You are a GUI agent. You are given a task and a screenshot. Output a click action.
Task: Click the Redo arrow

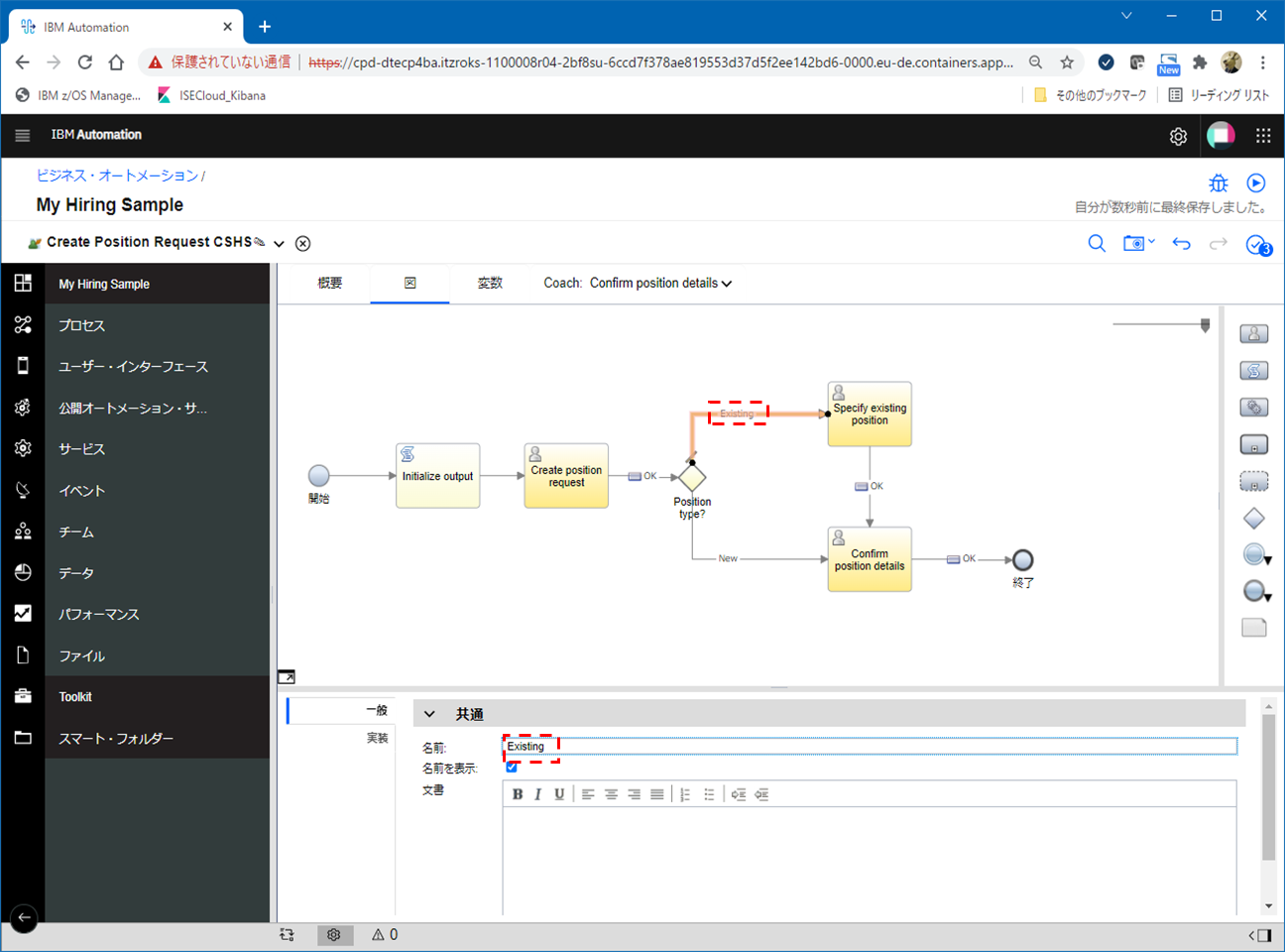click(1219, 243)
